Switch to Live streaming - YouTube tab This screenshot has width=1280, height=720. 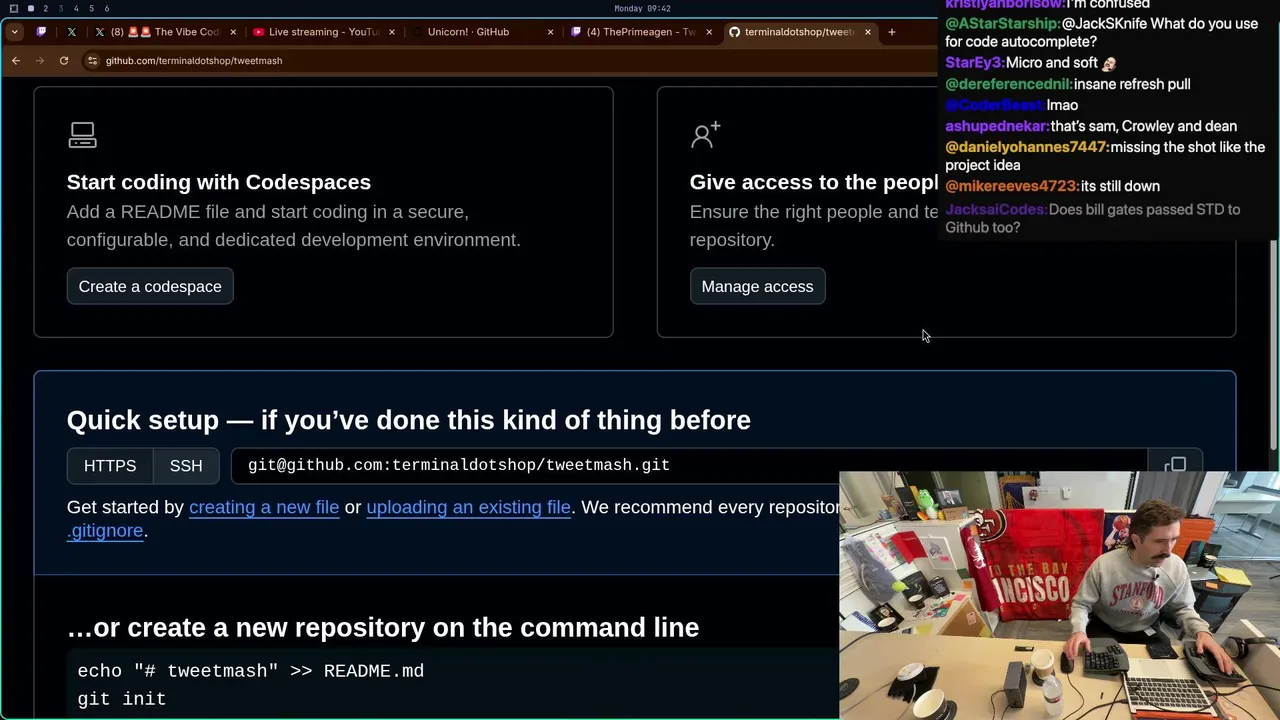[x=325, y=32]
